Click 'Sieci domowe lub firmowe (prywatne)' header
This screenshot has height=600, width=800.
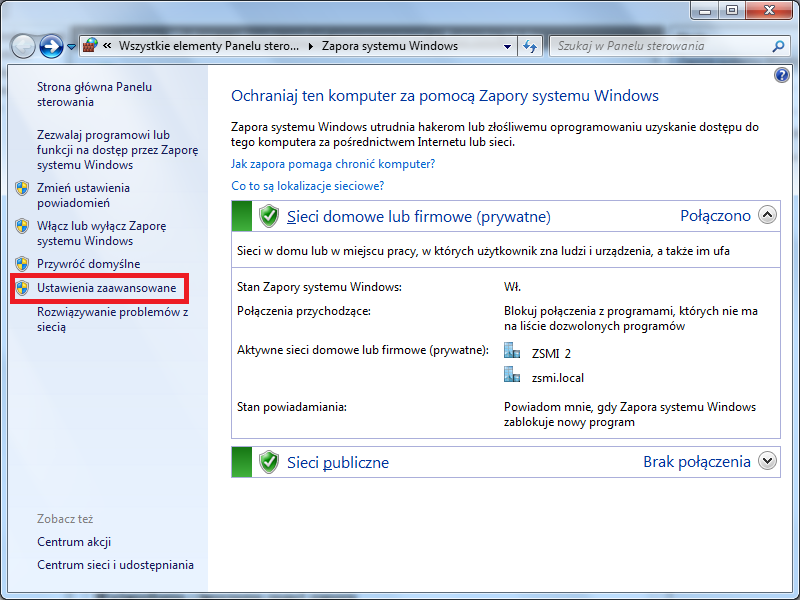(419, 217)
